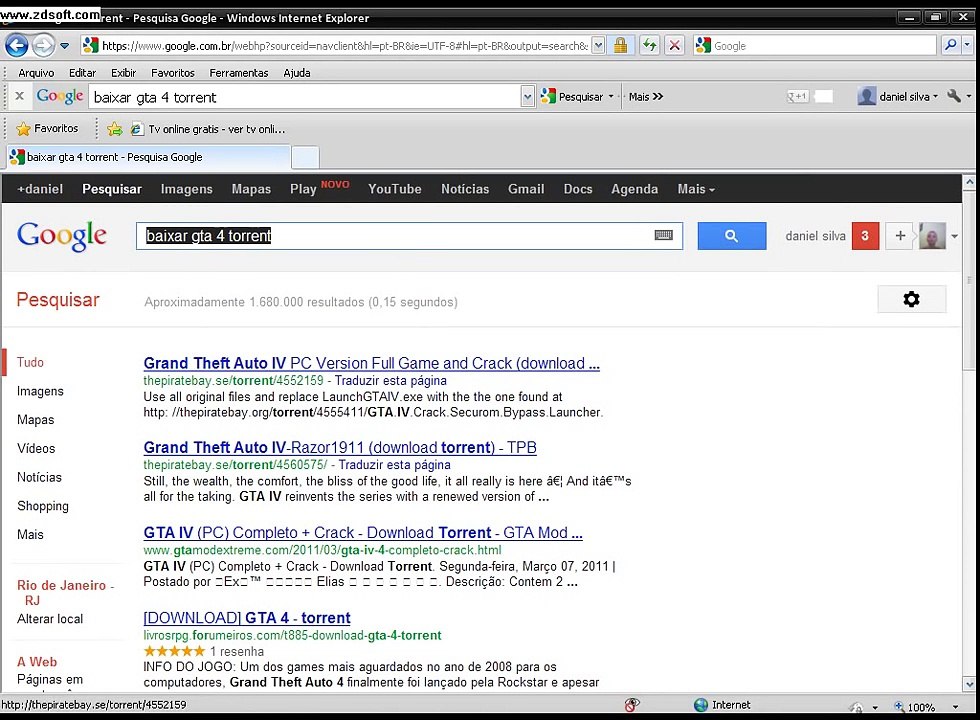The width and height of the screenshot is (980, 720).
Task: Open Agenda from the Google bar
Action: pos(634,189)
